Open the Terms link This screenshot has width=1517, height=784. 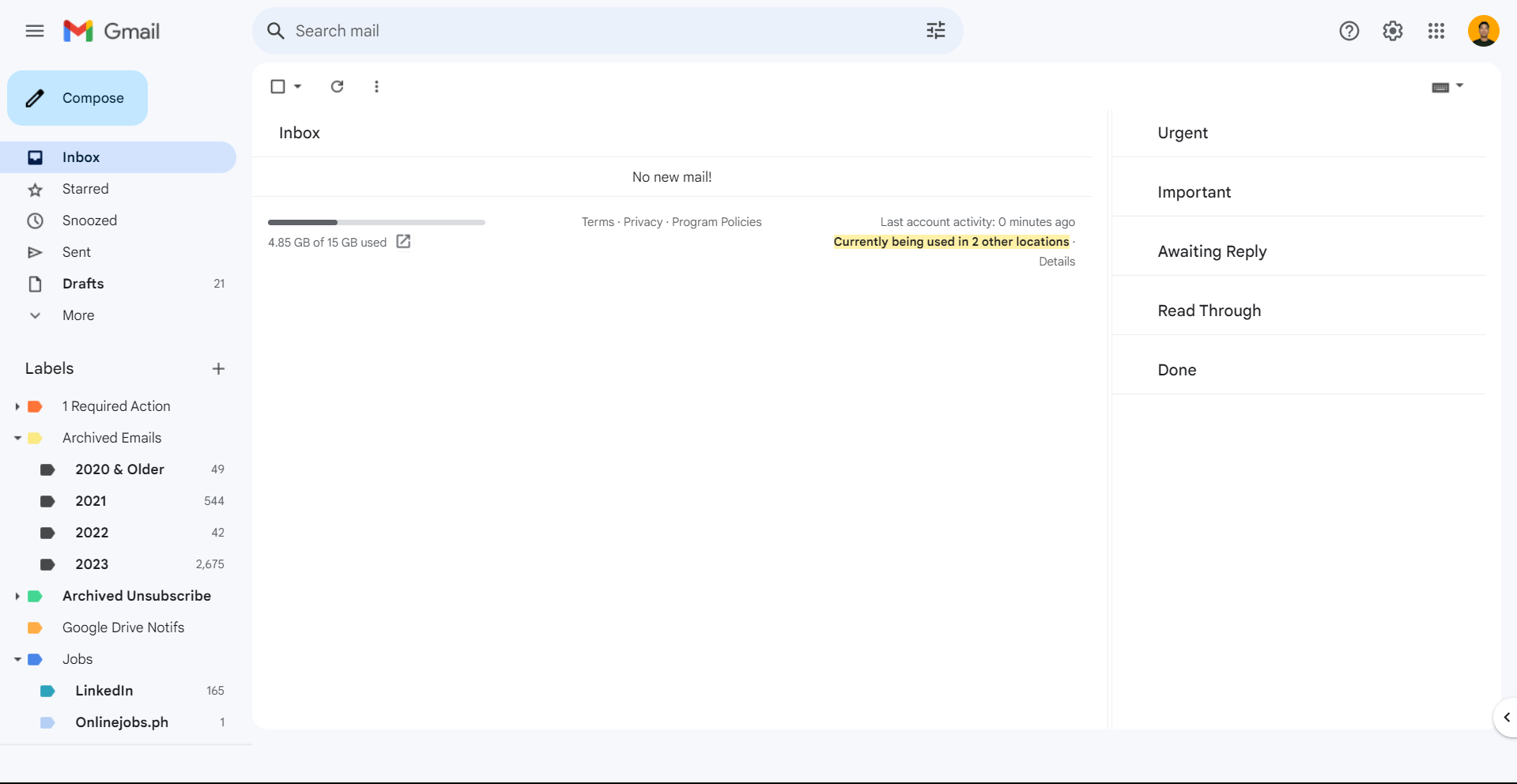598,222
